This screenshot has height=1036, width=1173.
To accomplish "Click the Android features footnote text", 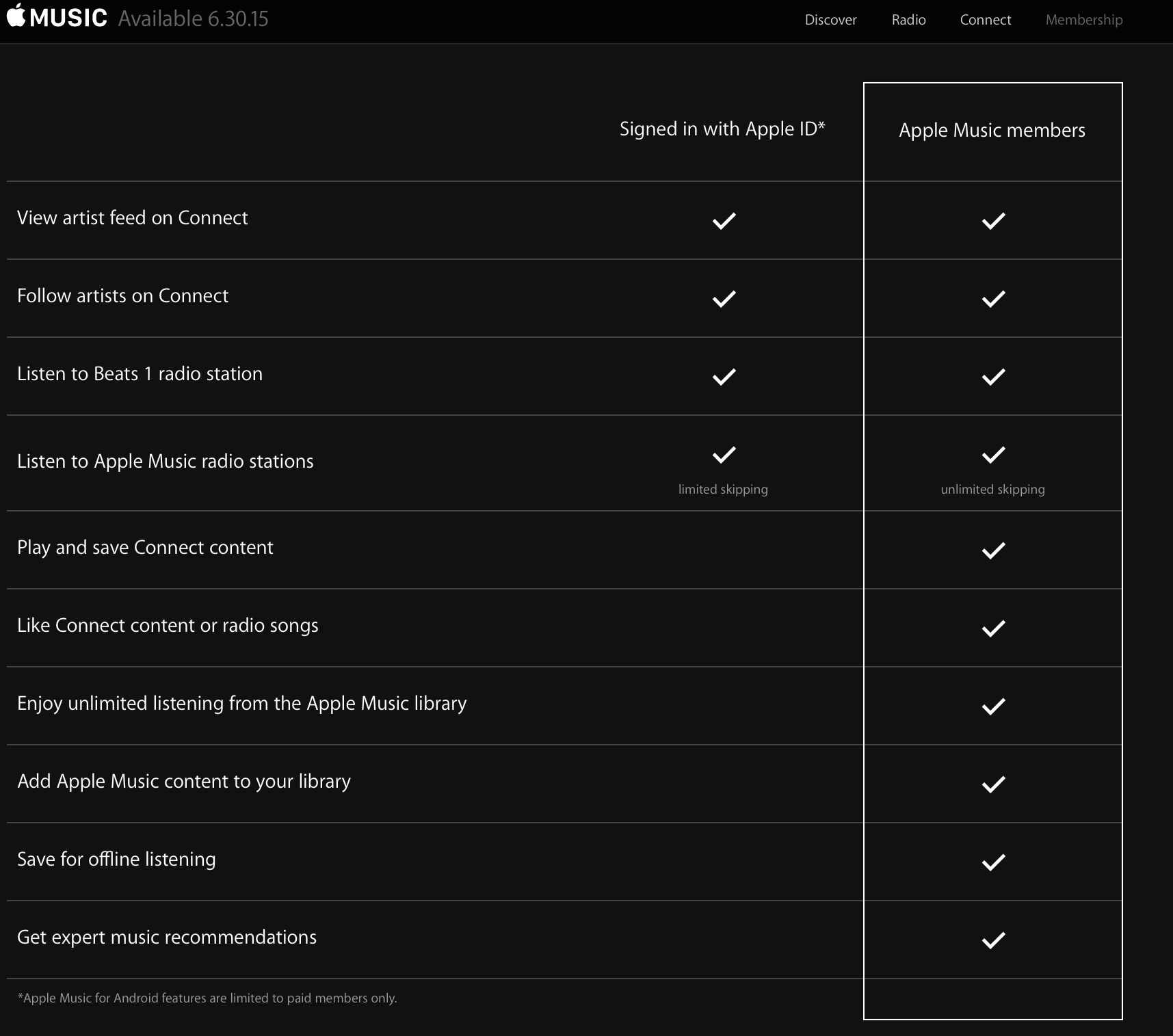I will (x=207, y=998).
